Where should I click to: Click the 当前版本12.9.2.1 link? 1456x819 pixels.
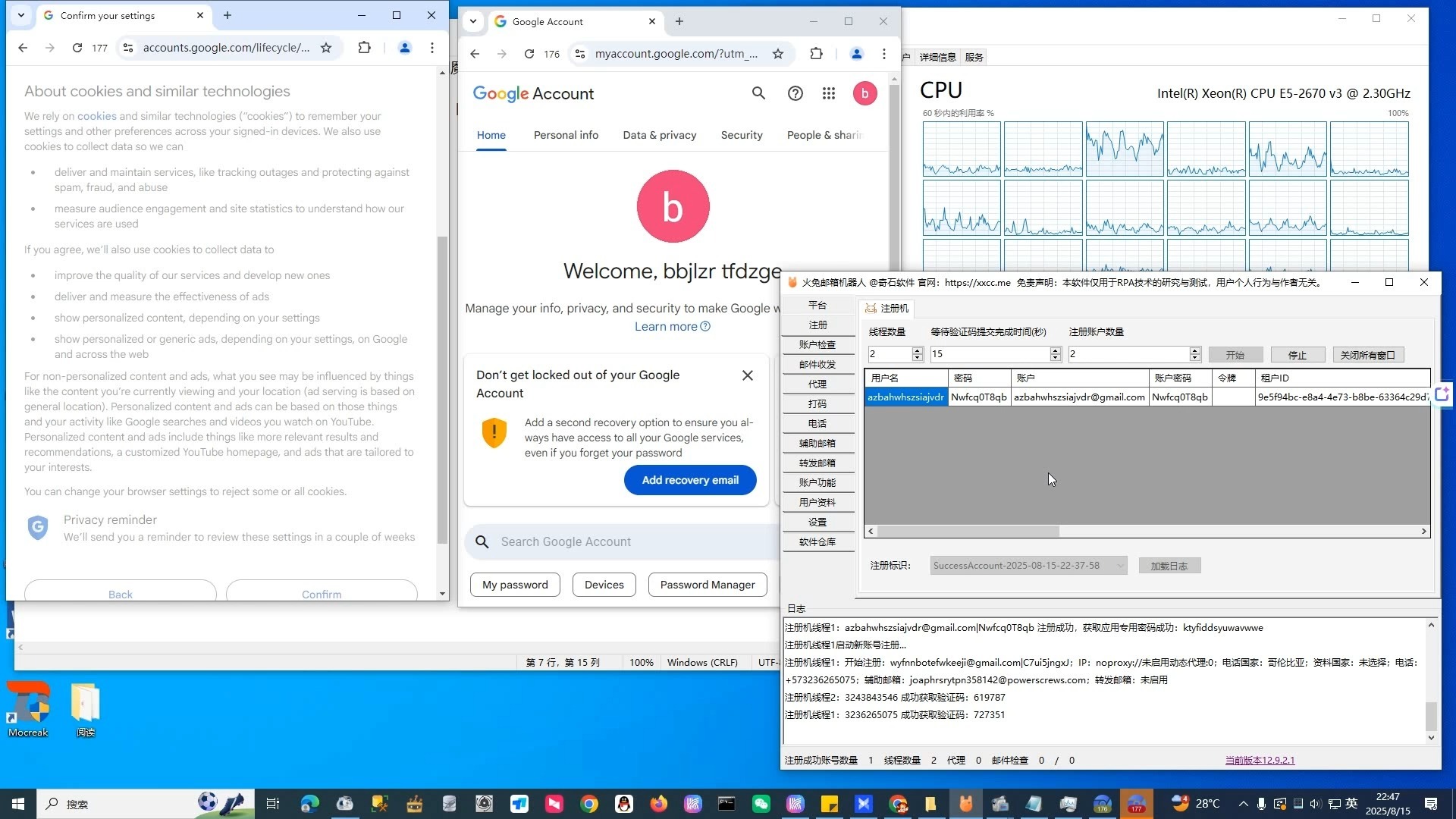1260,760
